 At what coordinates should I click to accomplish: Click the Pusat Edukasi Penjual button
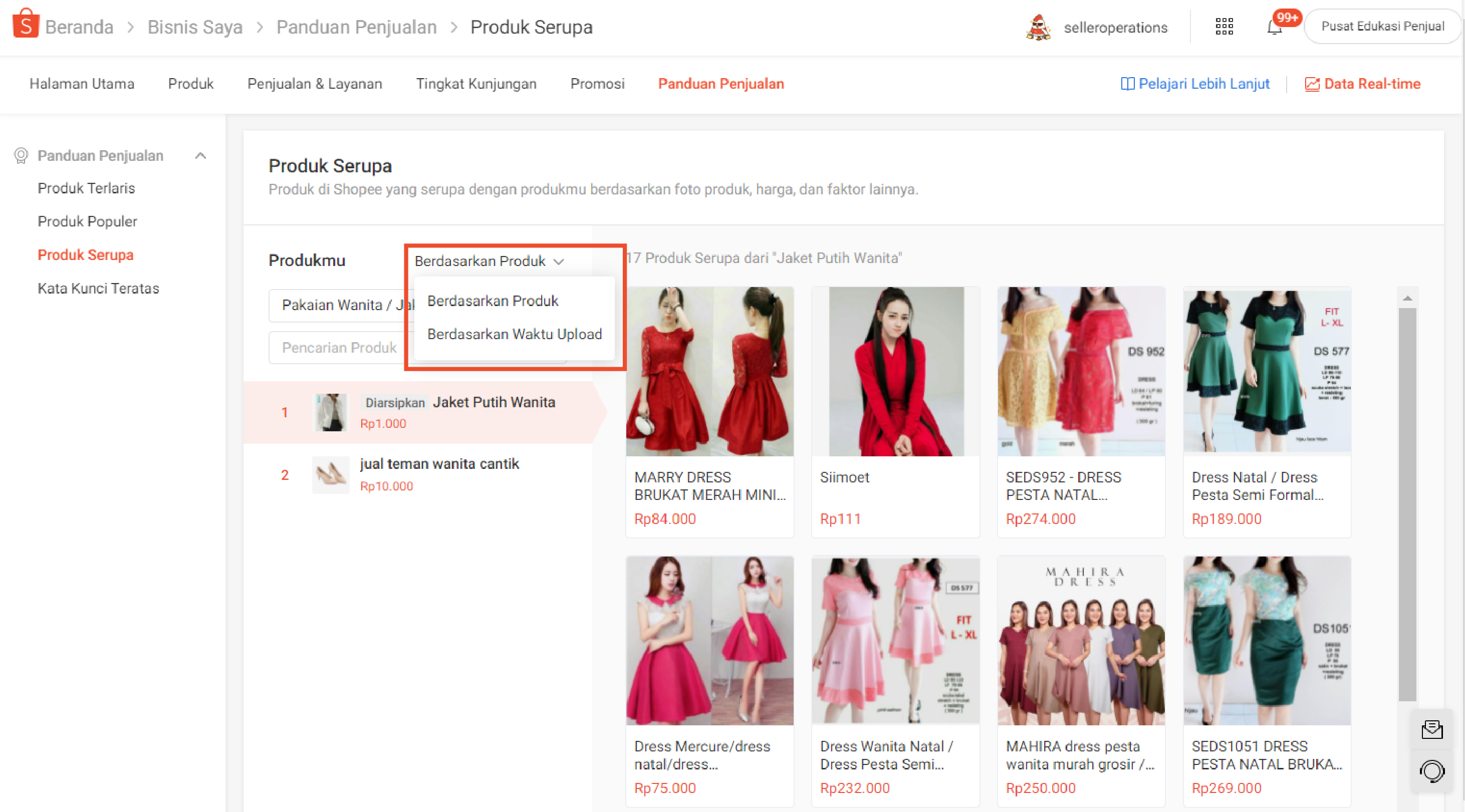point(1384,26)
